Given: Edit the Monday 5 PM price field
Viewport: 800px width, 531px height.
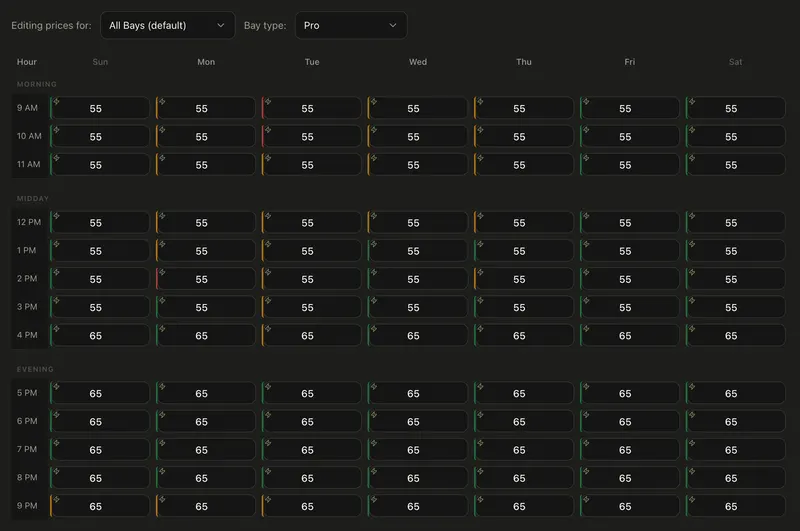Looking at the screenshot, I should click(x=206, y=393).
